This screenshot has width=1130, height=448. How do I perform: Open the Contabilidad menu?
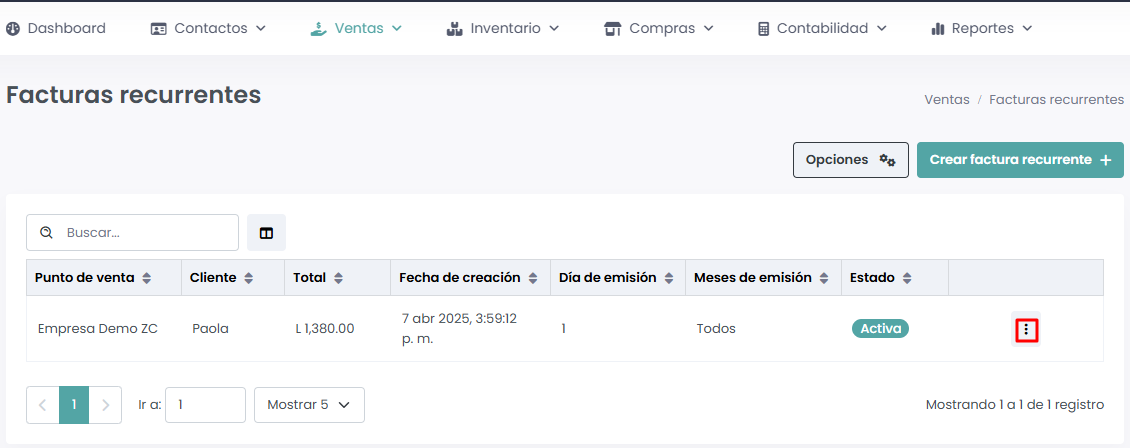[x=823, y=28]
